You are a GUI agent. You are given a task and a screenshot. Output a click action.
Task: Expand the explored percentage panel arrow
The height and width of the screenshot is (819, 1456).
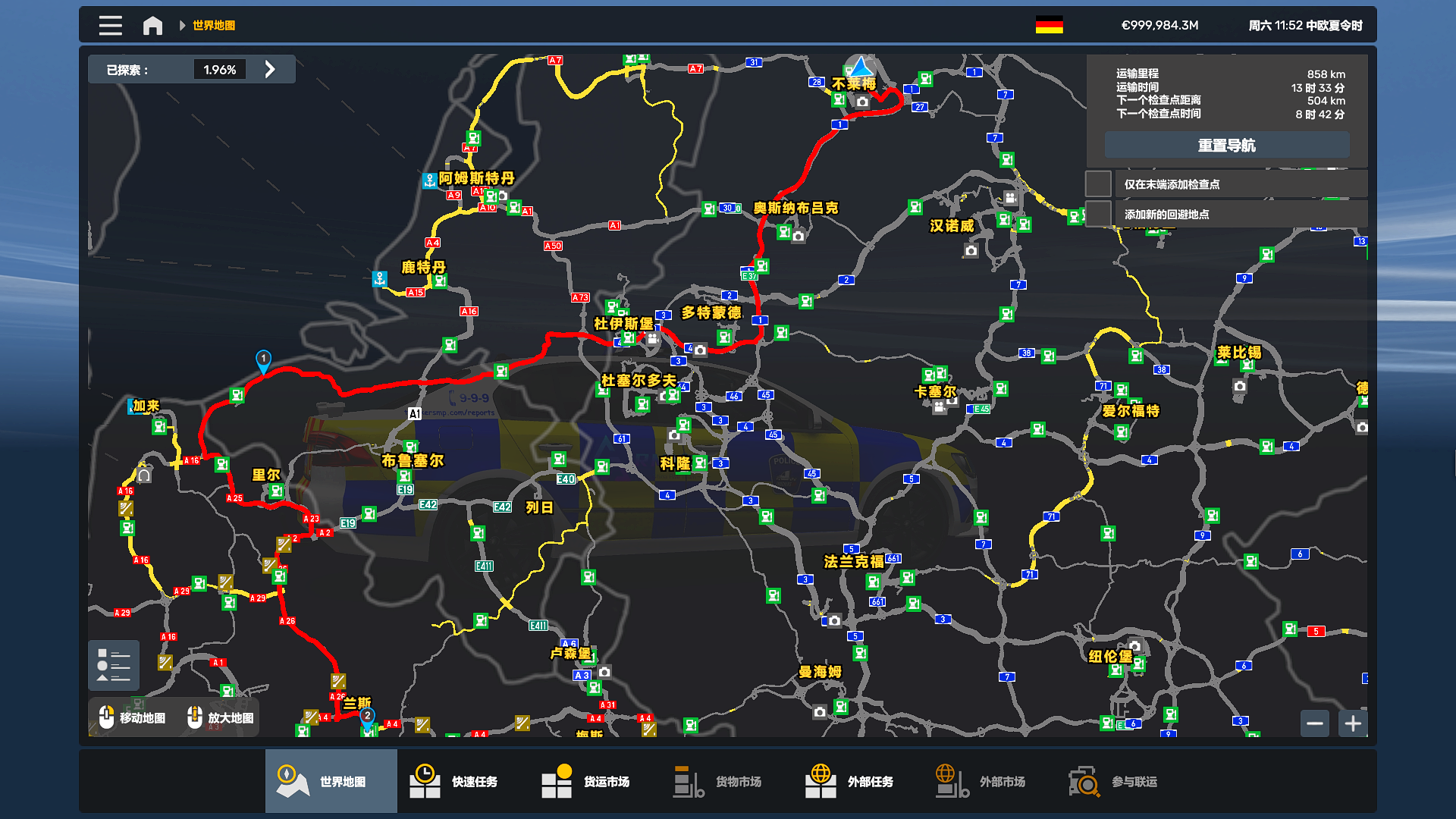point(270,70)
